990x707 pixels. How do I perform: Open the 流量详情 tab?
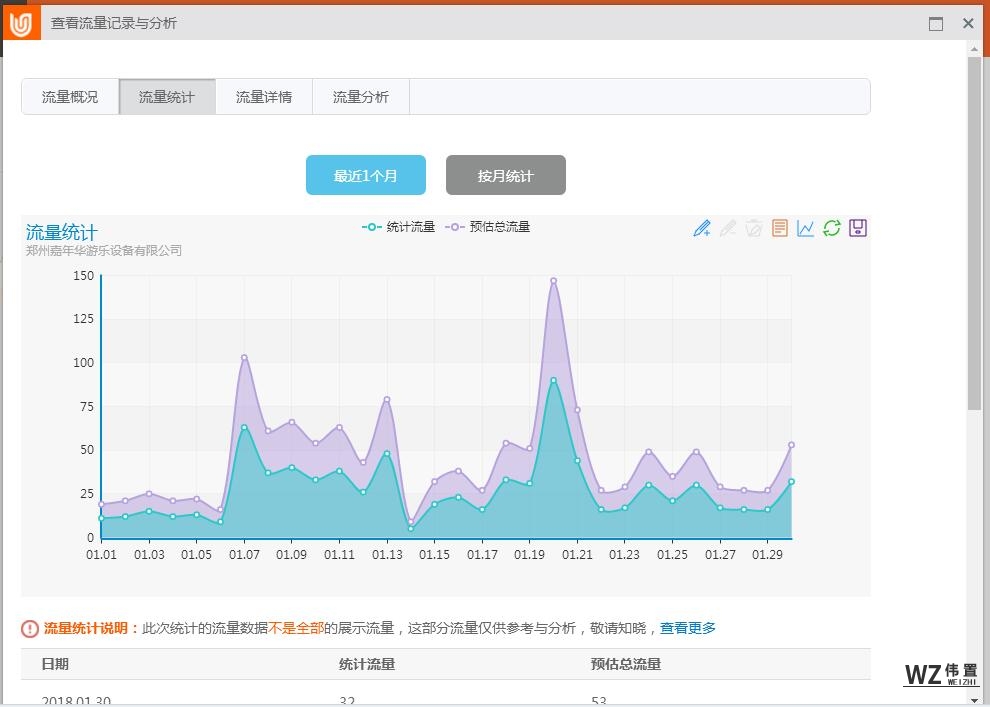264,97
